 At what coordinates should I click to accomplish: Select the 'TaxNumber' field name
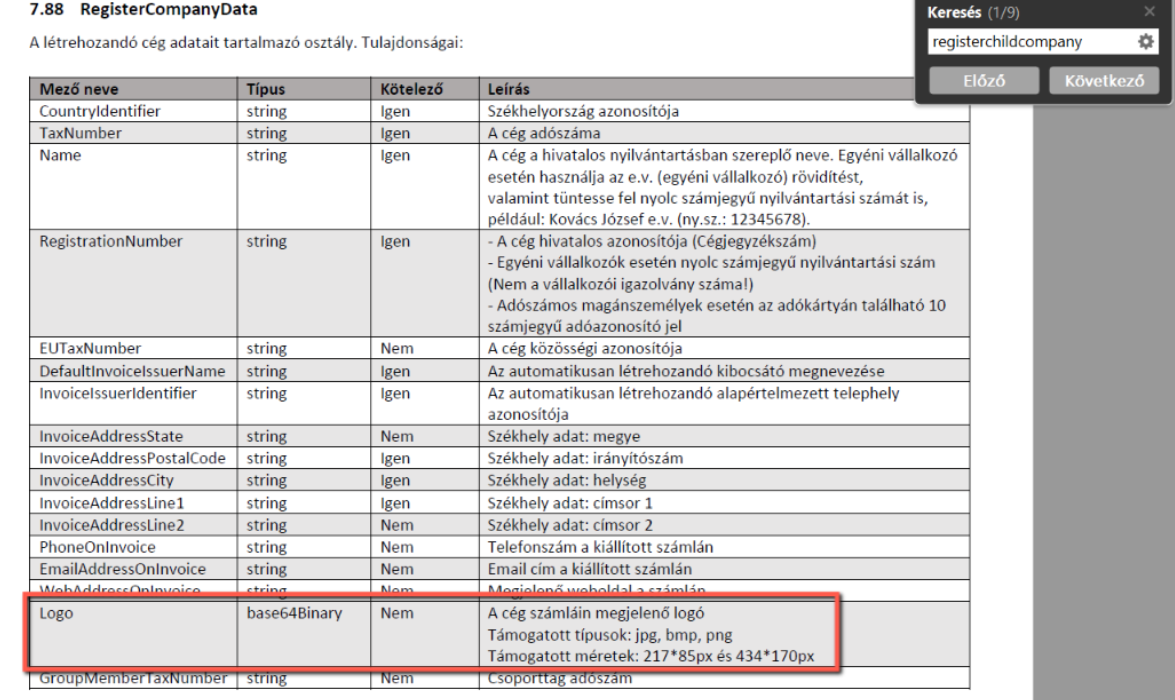click(80, 133)
